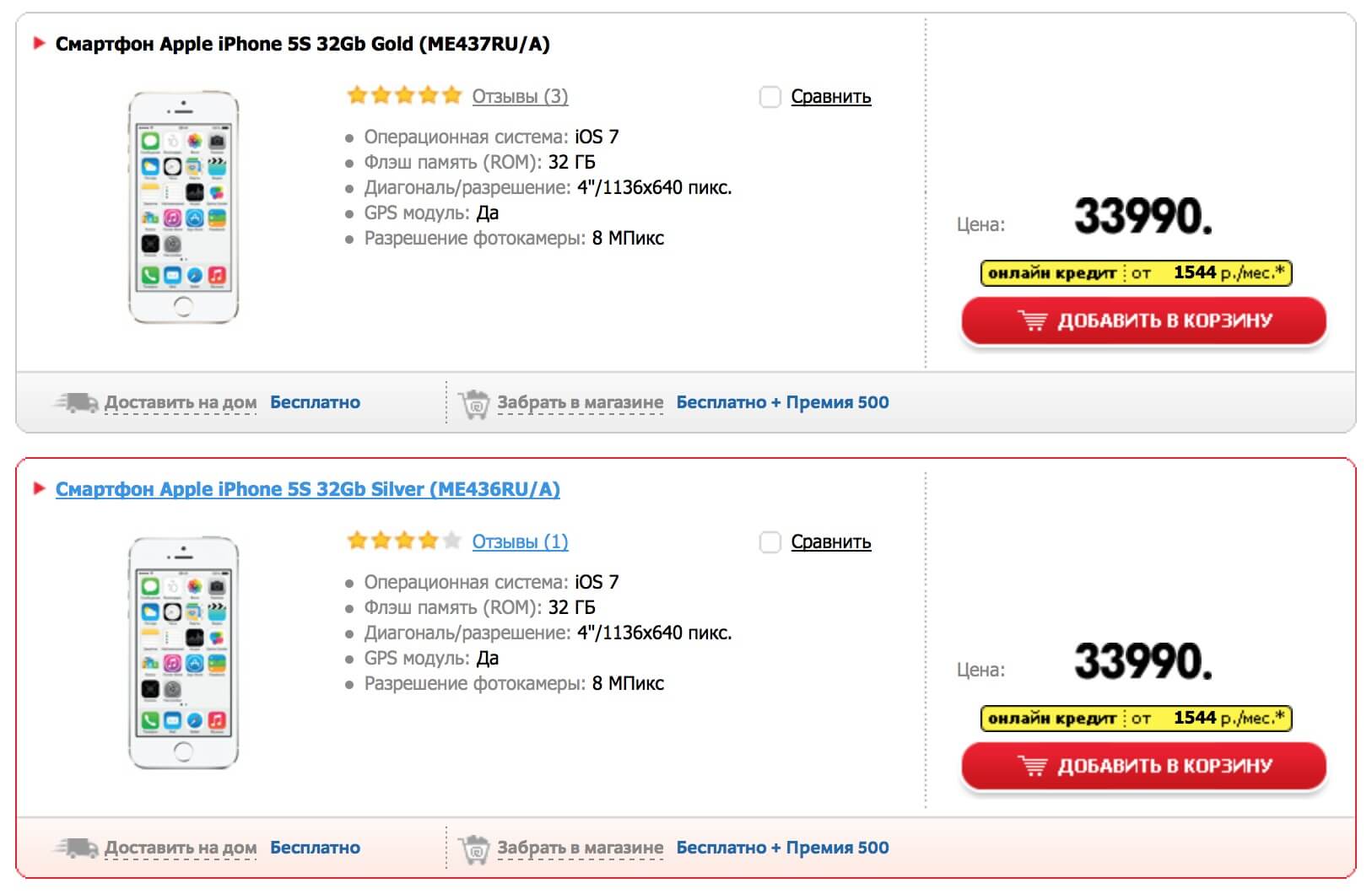The height and width of the screenshot is (894, 1372).
Task: Click the red arrow beside iPhone 5S Silver title
Action: pyautogui.click(x=39, y=488)
